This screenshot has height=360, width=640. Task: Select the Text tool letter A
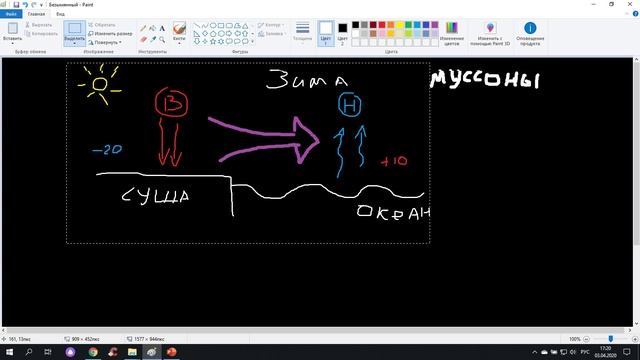[162, 29]
